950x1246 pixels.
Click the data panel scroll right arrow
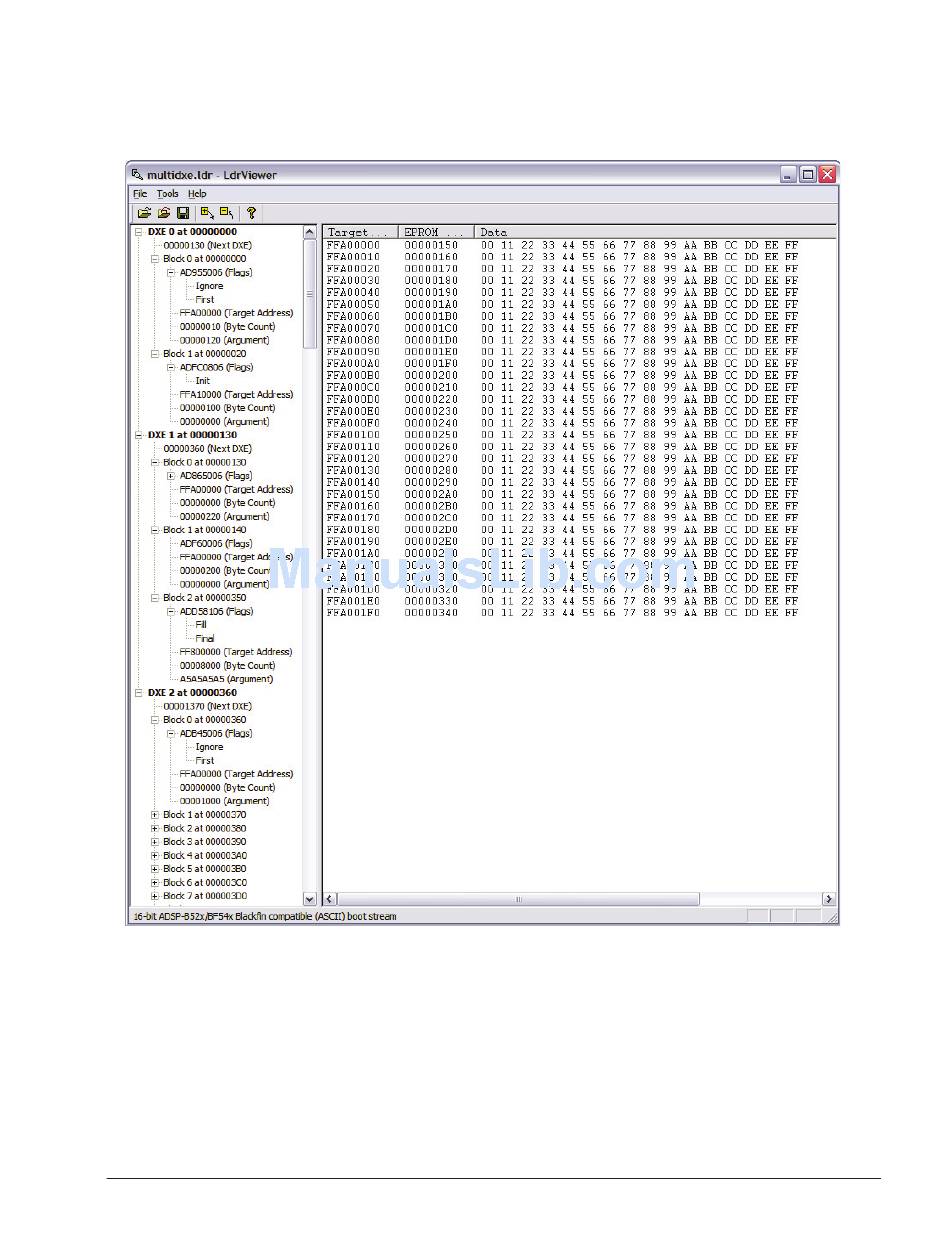click(828, 899)
